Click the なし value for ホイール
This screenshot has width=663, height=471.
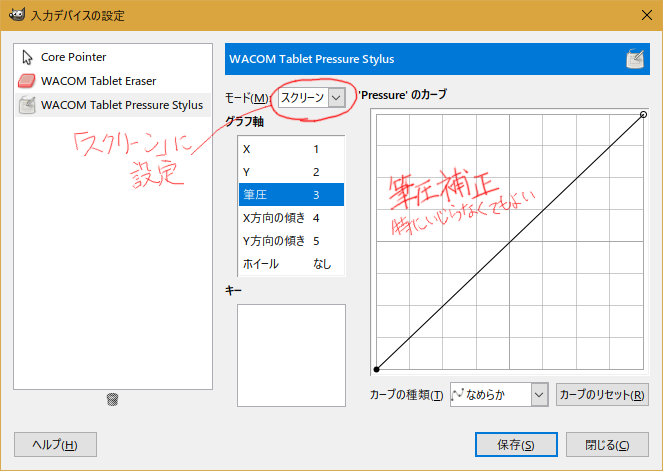[322, 264]
